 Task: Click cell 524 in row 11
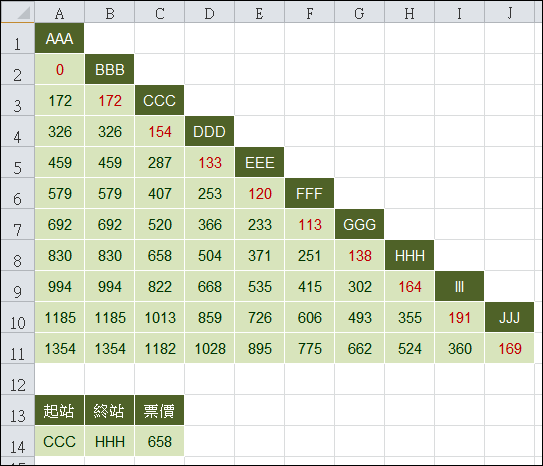click(409, 348)
